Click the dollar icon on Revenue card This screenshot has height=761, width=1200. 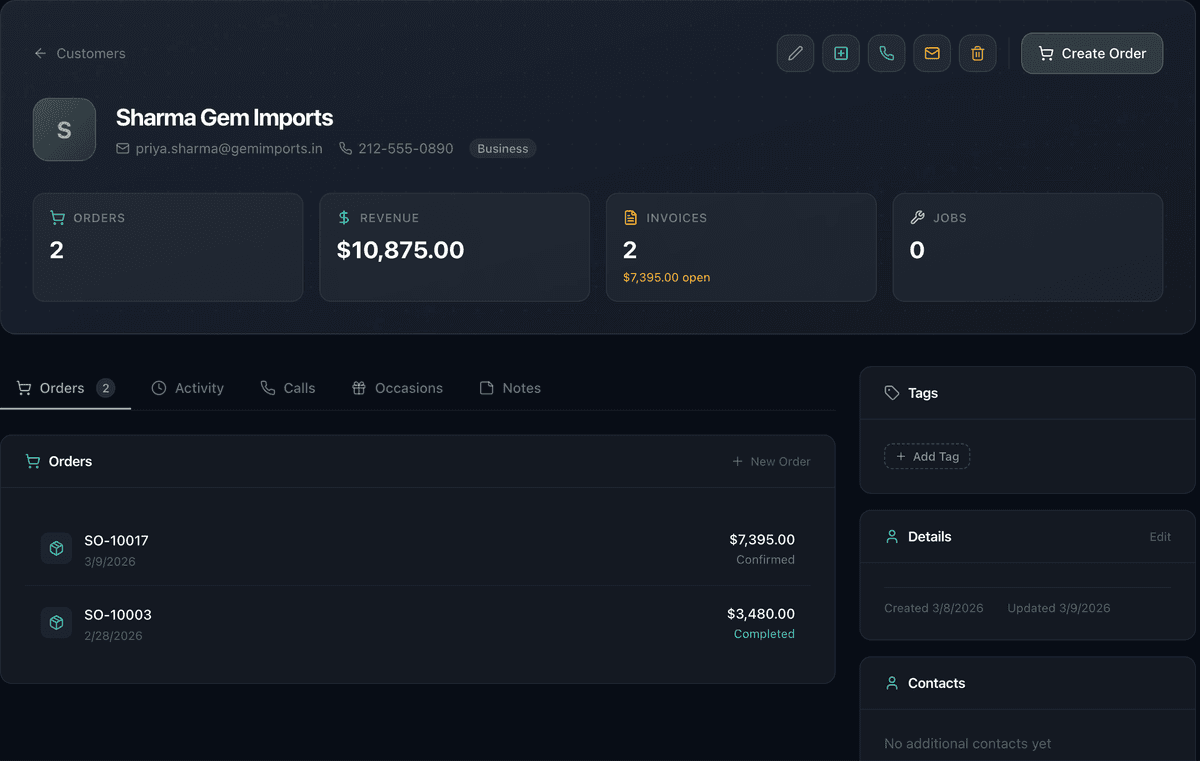[344, 217]
